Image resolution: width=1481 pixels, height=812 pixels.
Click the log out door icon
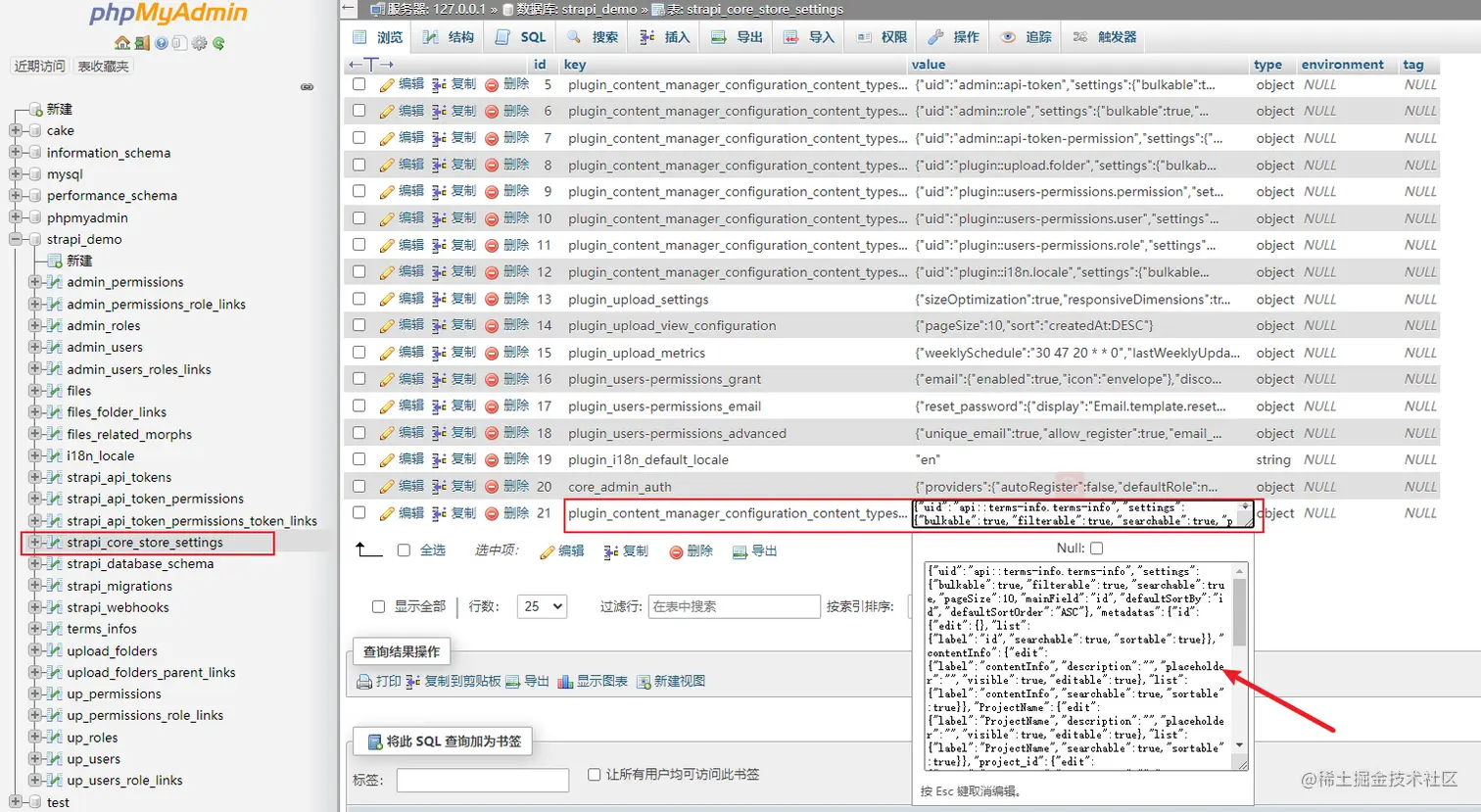[x=143, y=43]
